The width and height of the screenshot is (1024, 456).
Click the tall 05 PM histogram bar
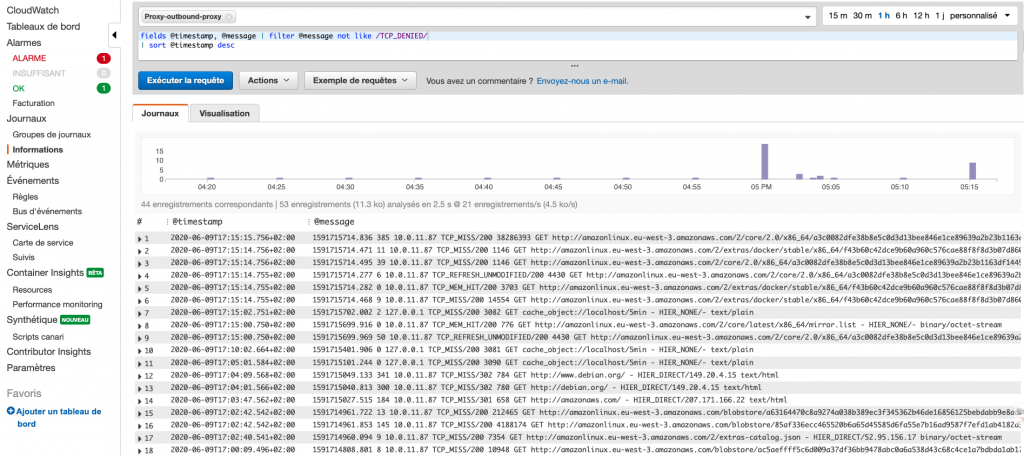click(x=764, y=161)
